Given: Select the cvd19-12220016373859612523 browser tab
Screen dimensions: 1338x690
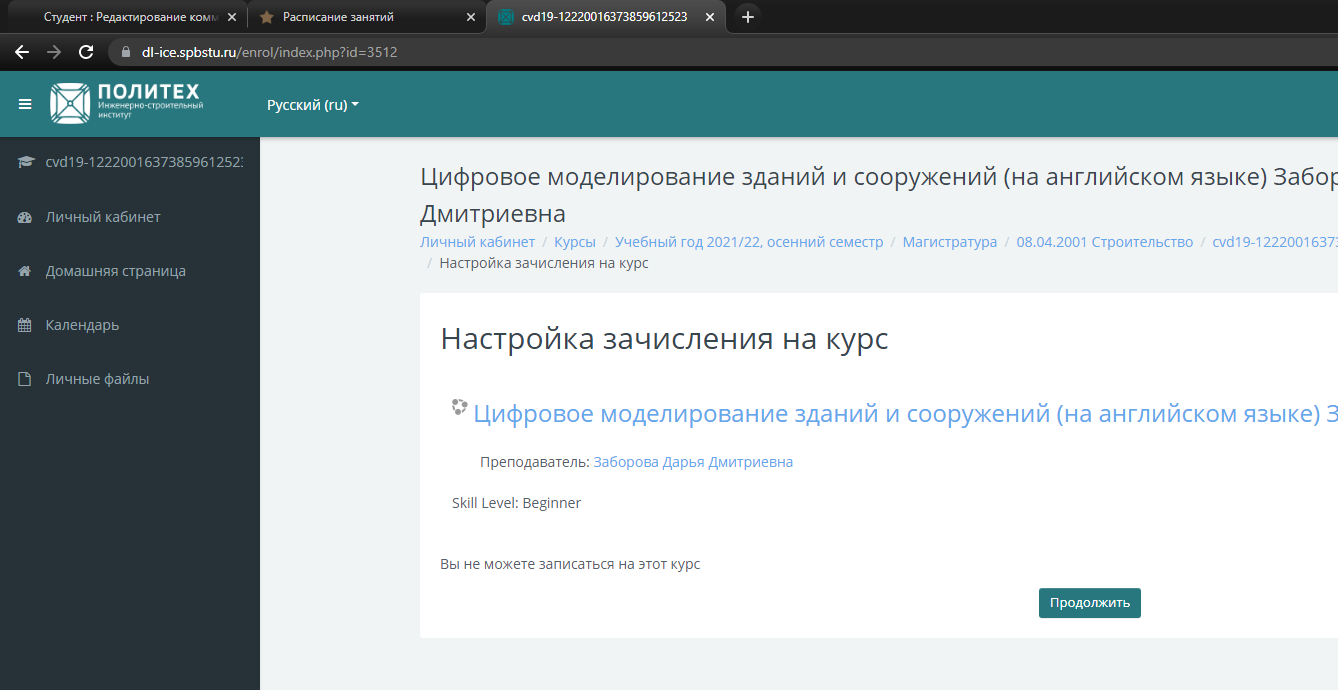Looking at the screenshot, I should pos(604,17).
